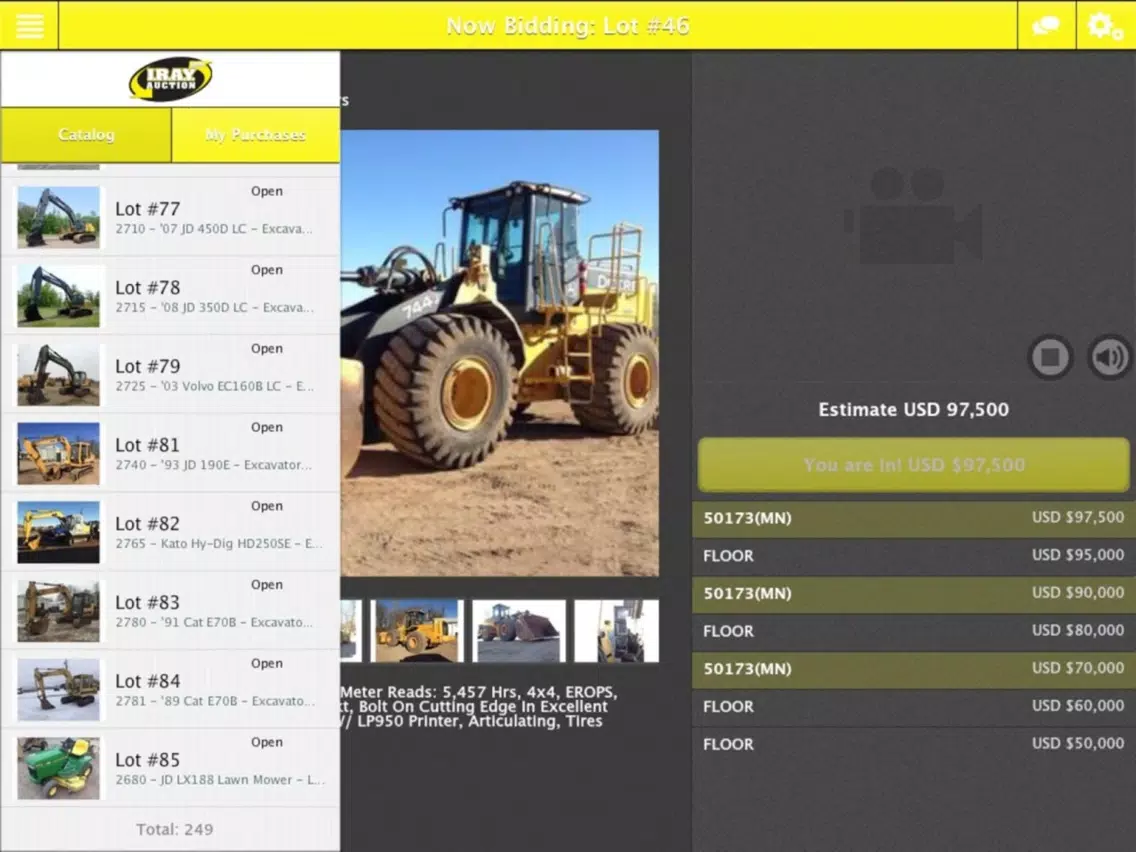Click the Lot #81 thumbnail image
This screenshot has height=852, width=1136.
pos(59,454)
